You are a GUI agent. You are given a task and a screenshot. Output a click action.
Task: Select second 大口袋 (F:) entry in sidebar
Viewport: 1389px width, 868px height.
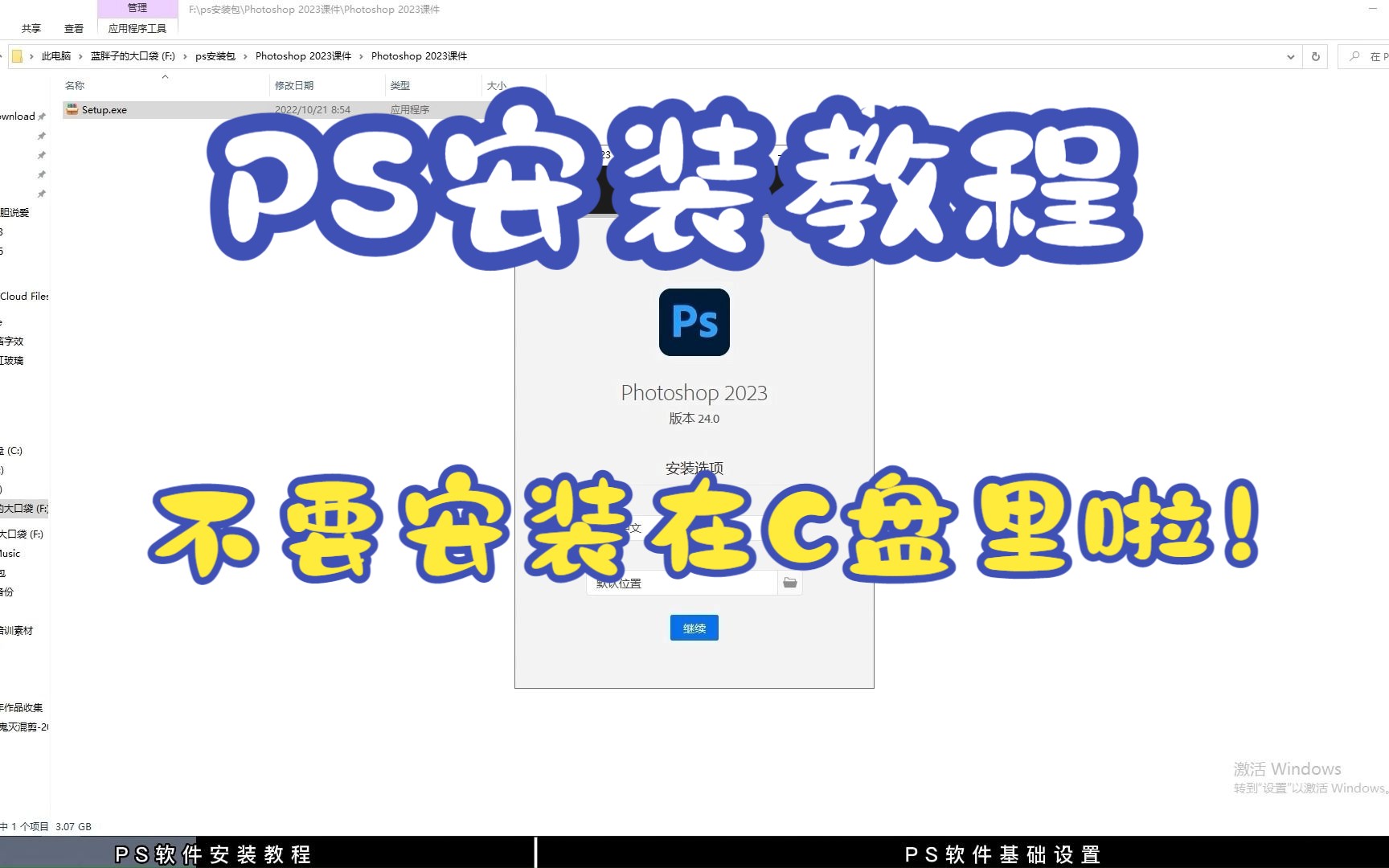tap(23, 534)
